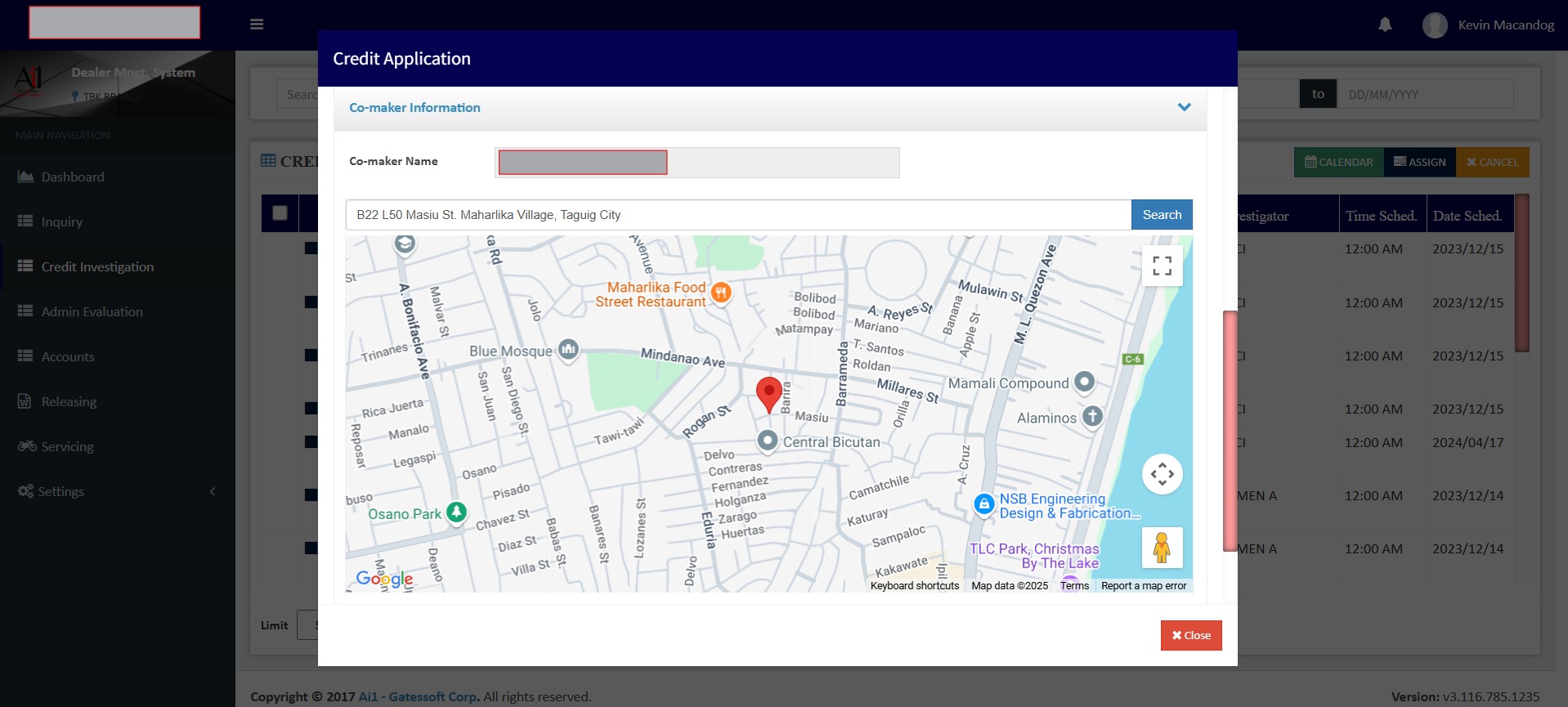Image resolution: width=1568 pixels, height=707 pixels.
Task: Click the ASSIGN button
Action: (1420, 162)
